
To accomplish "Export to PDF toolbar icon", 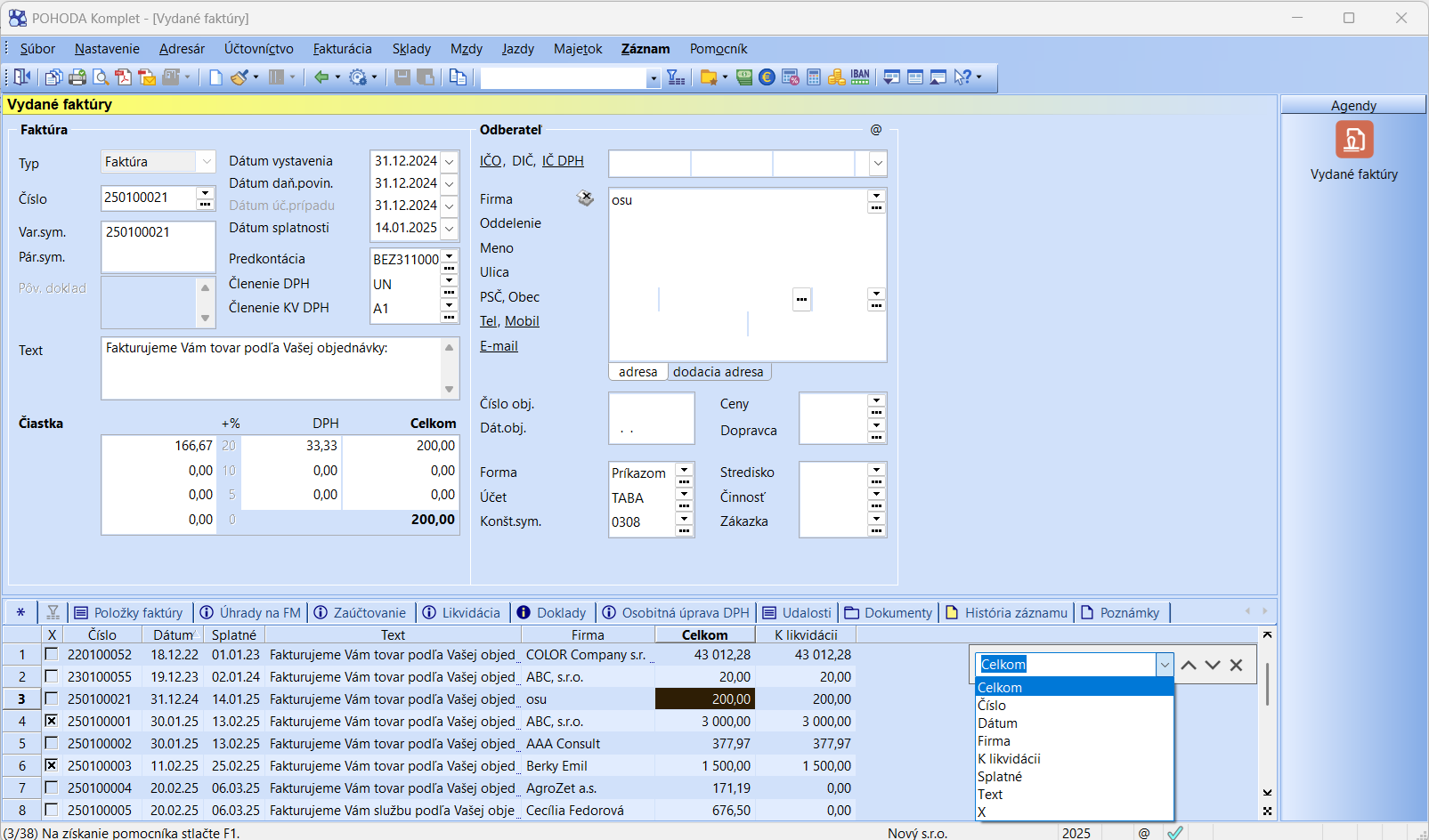I will point(123,77).
